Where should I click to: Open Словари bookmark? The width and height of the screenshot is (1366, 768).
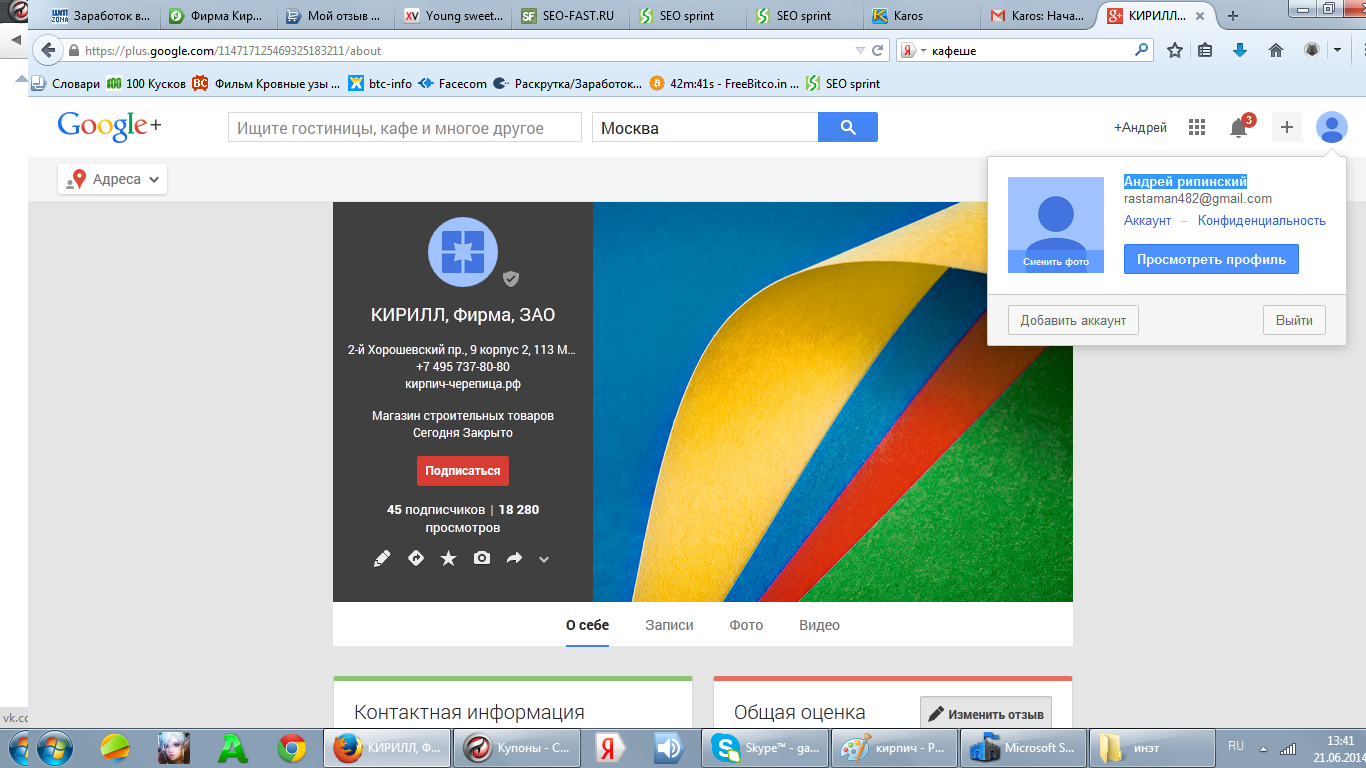click(x=66, y=84)
